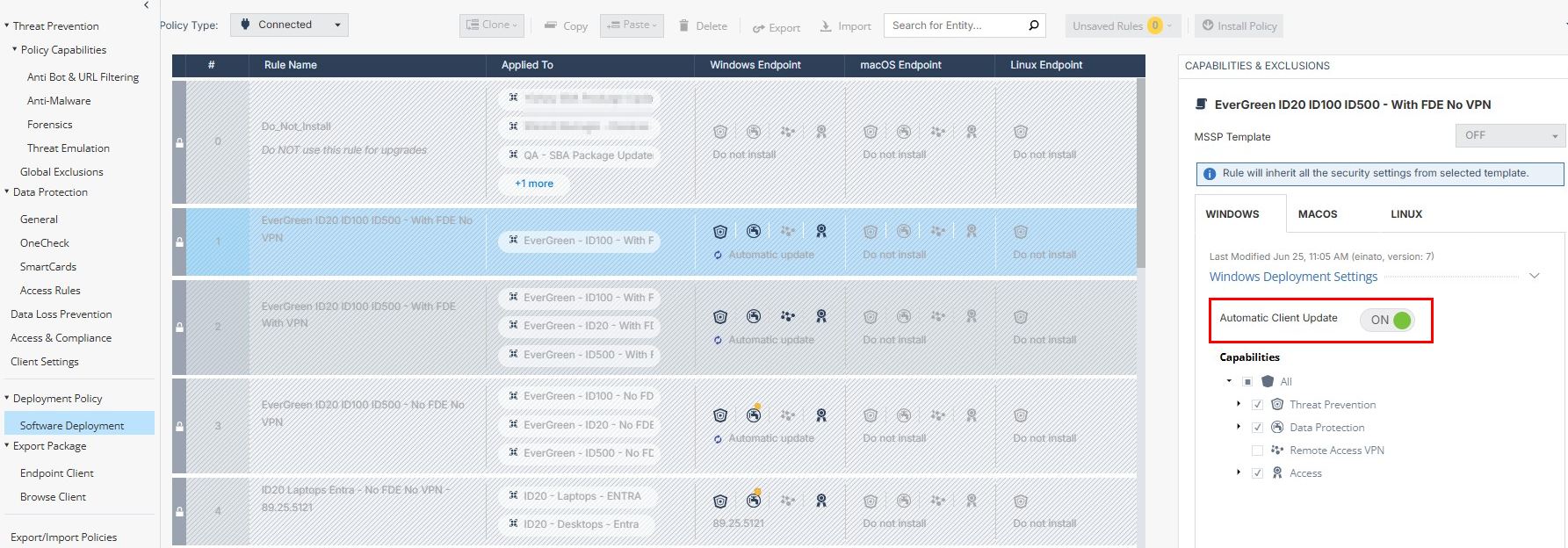Click the info icon in inherit notice

tap(1210, 174)
